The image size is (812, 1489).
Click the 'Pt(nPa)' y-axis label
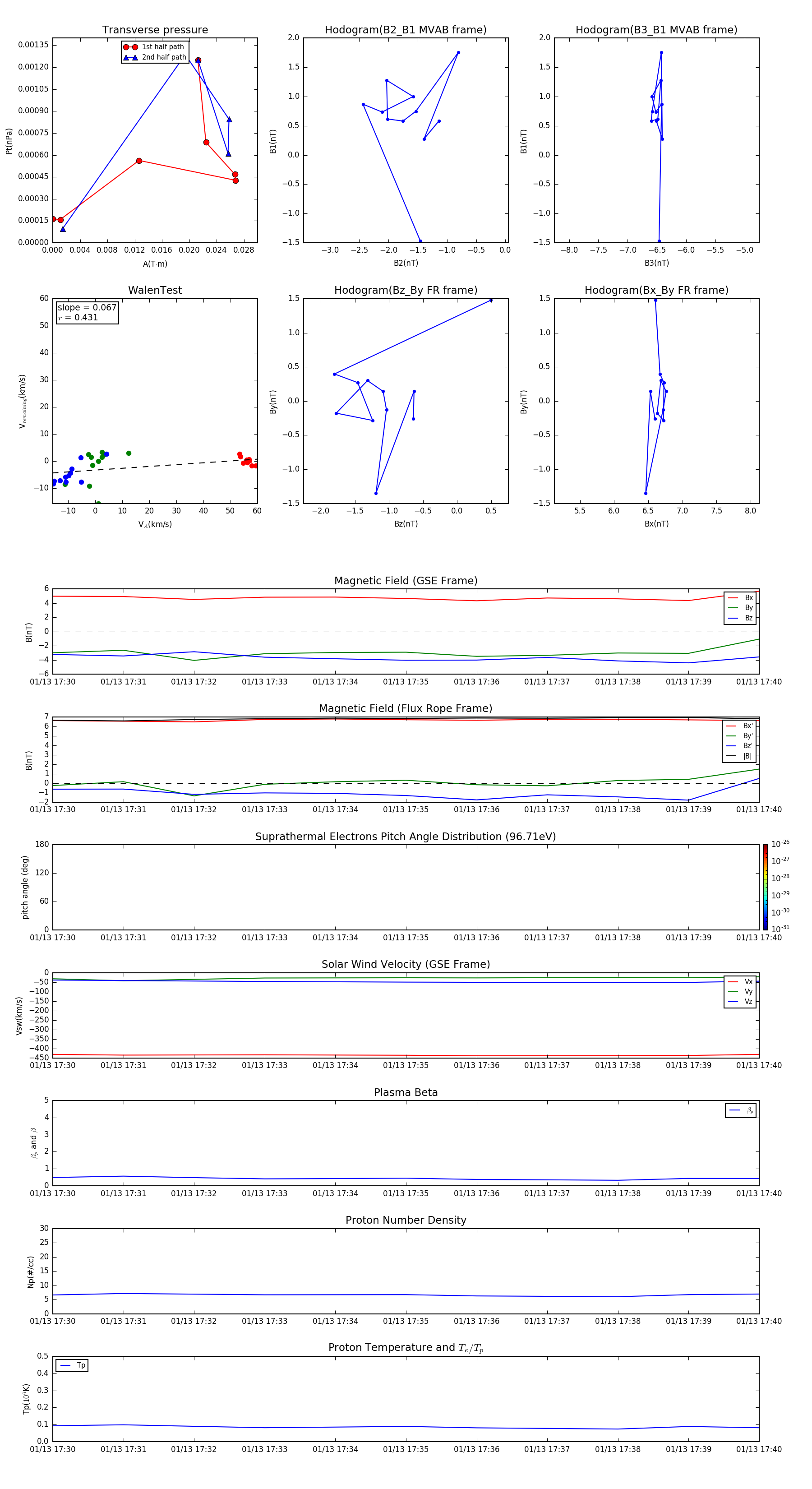[x=9, y=141]
